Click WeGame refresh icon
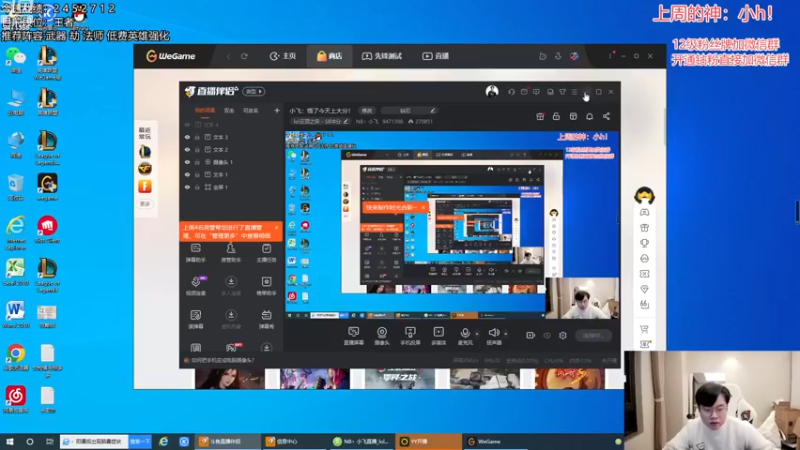 pyautogui.click(x=244, y=56)
